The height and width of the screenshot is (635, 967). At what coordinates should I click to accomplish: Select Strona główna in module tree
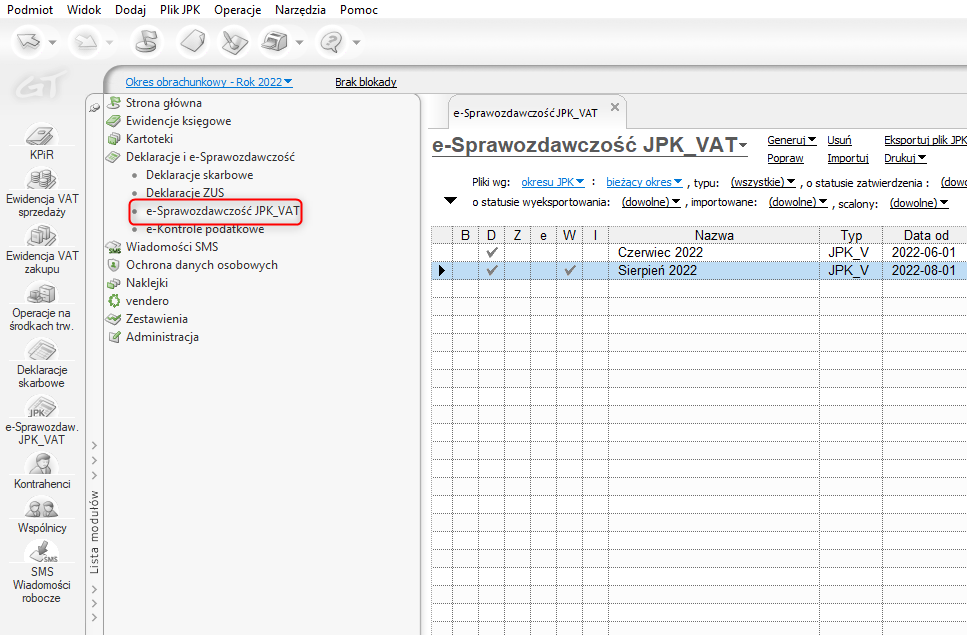click(x=163, y=103)
